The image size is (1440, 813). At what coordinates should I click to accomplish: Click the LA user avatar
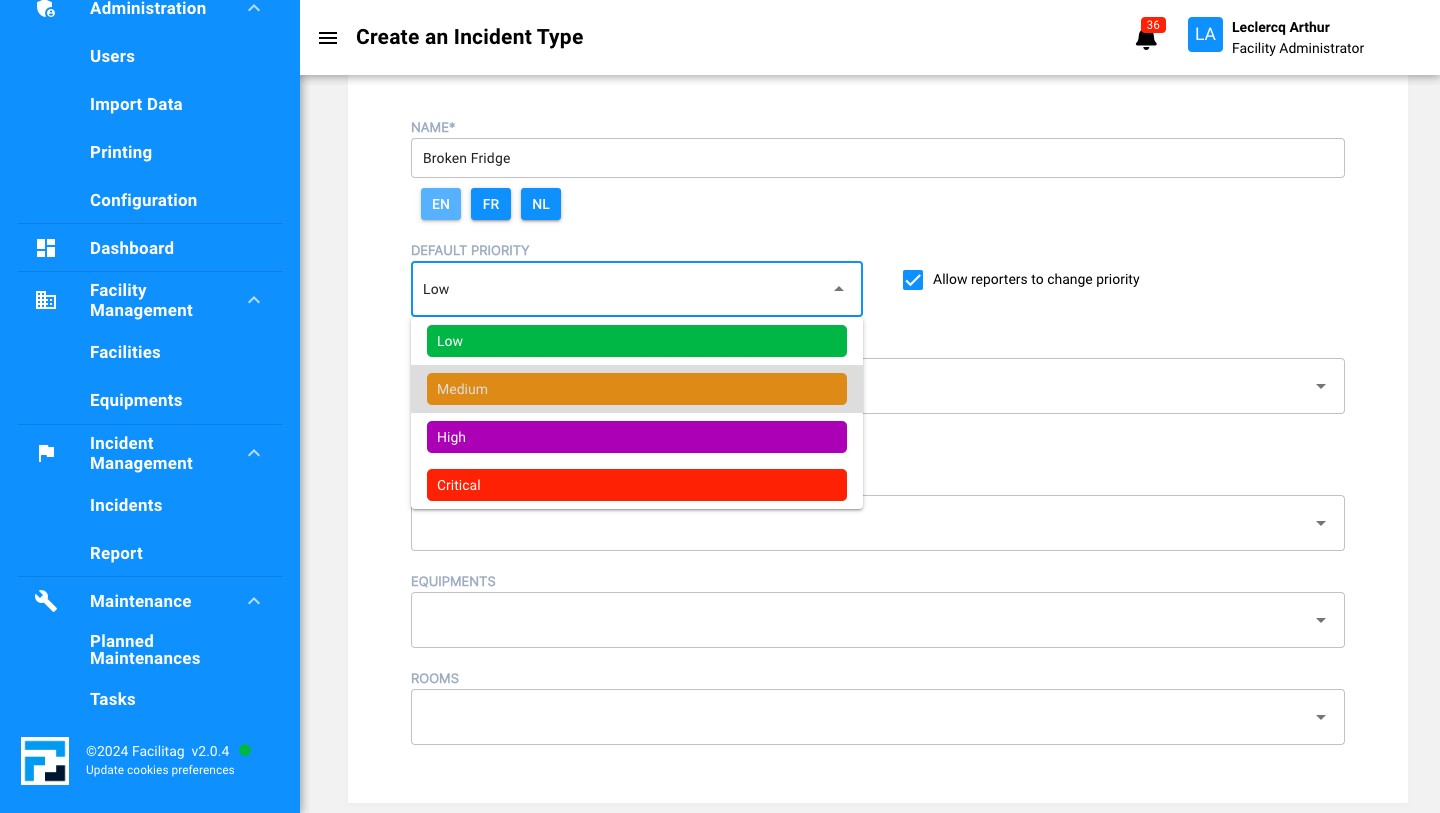tap(1205, 35)
